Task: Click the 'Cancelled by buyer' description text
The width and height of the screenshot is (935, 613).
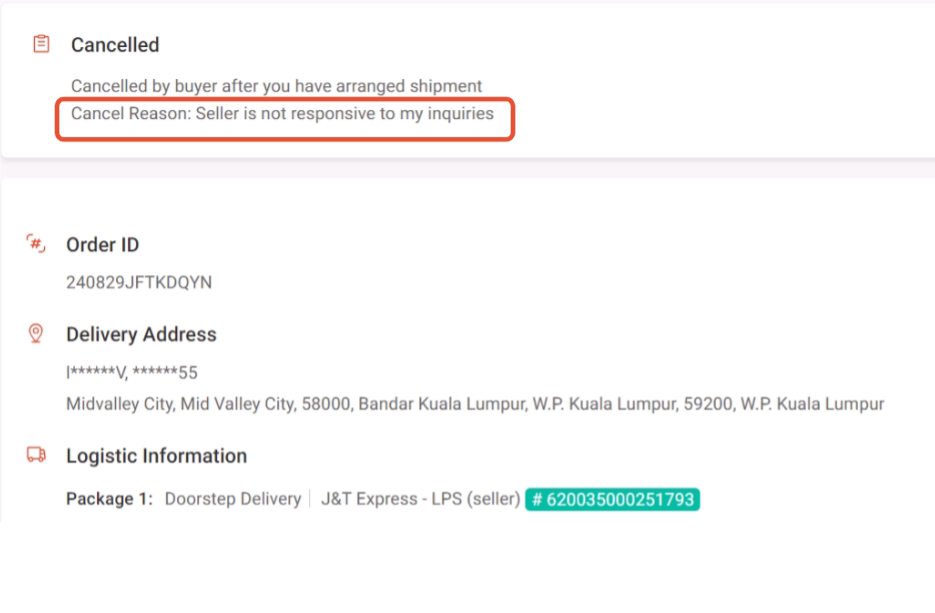Action: click(276, 86)
